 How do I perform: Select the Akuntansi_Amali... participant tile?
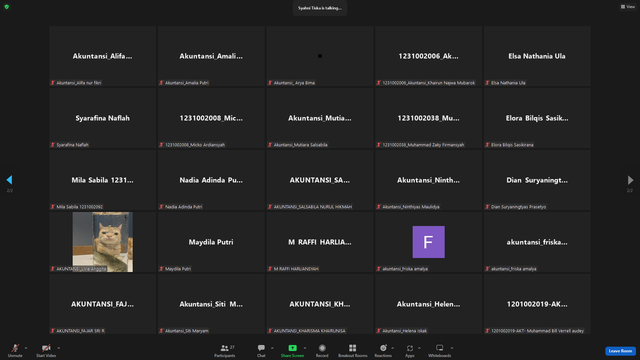pyautogui.click(x=211, y=56)
